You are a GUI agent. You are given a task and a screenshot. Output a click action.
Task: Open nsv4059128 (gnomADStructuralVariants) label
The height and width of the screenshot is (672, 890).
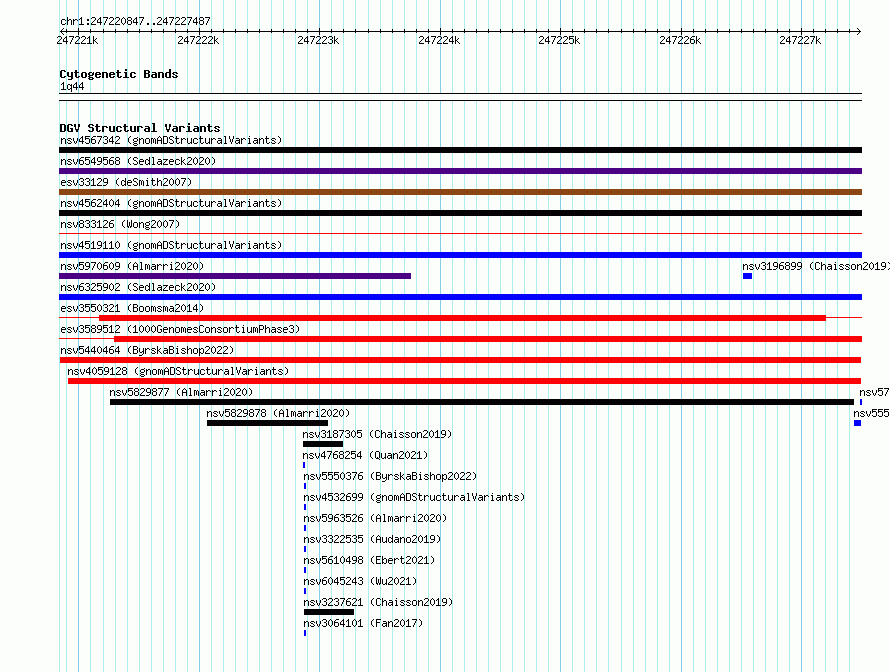pyautogui.click(x=178, y=371)
